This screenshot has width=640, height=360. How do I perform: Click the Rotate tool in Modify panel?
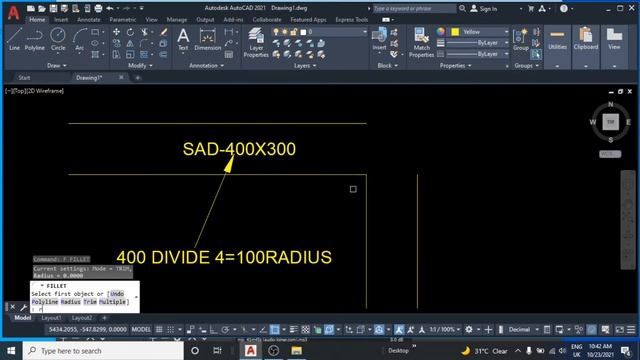click(x=130, y=32)
